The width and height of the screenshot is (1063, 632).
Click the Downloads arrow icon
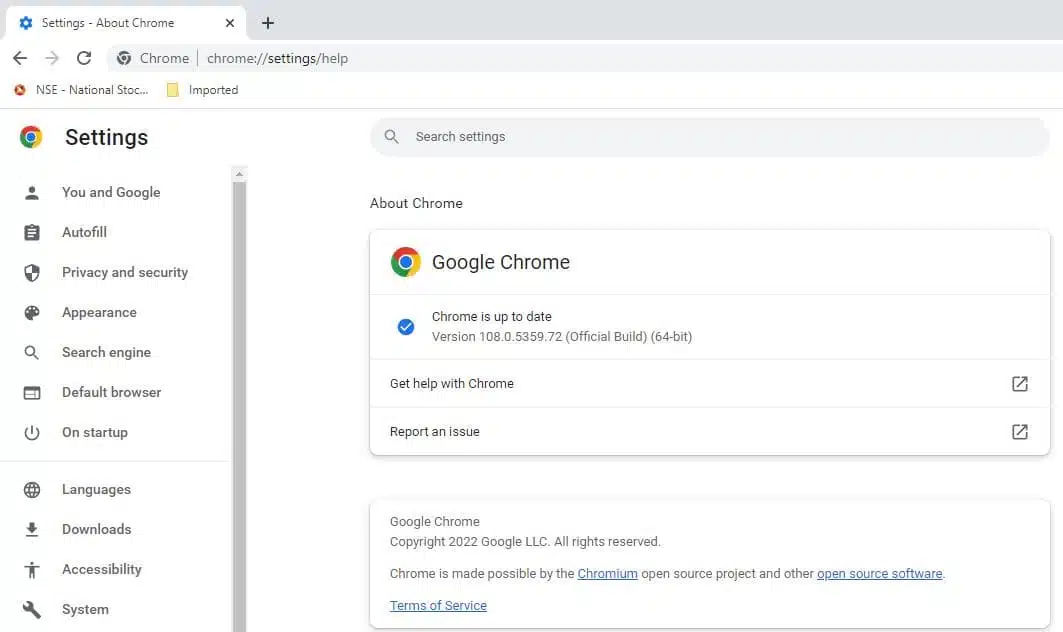pos(32,530)
